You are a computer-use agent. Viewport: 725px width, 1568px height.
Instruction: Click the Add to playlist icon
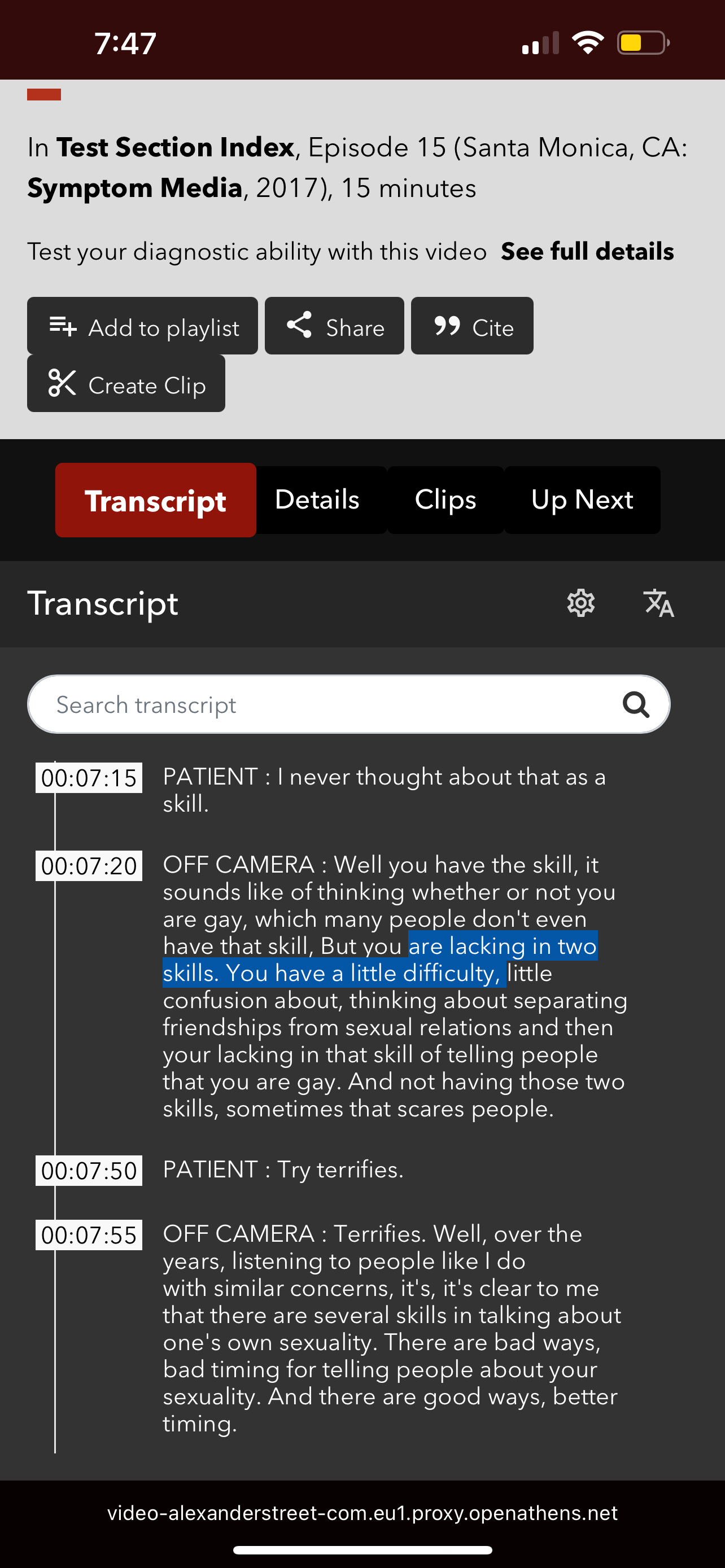pyautogui.click(x=63, y=327)
